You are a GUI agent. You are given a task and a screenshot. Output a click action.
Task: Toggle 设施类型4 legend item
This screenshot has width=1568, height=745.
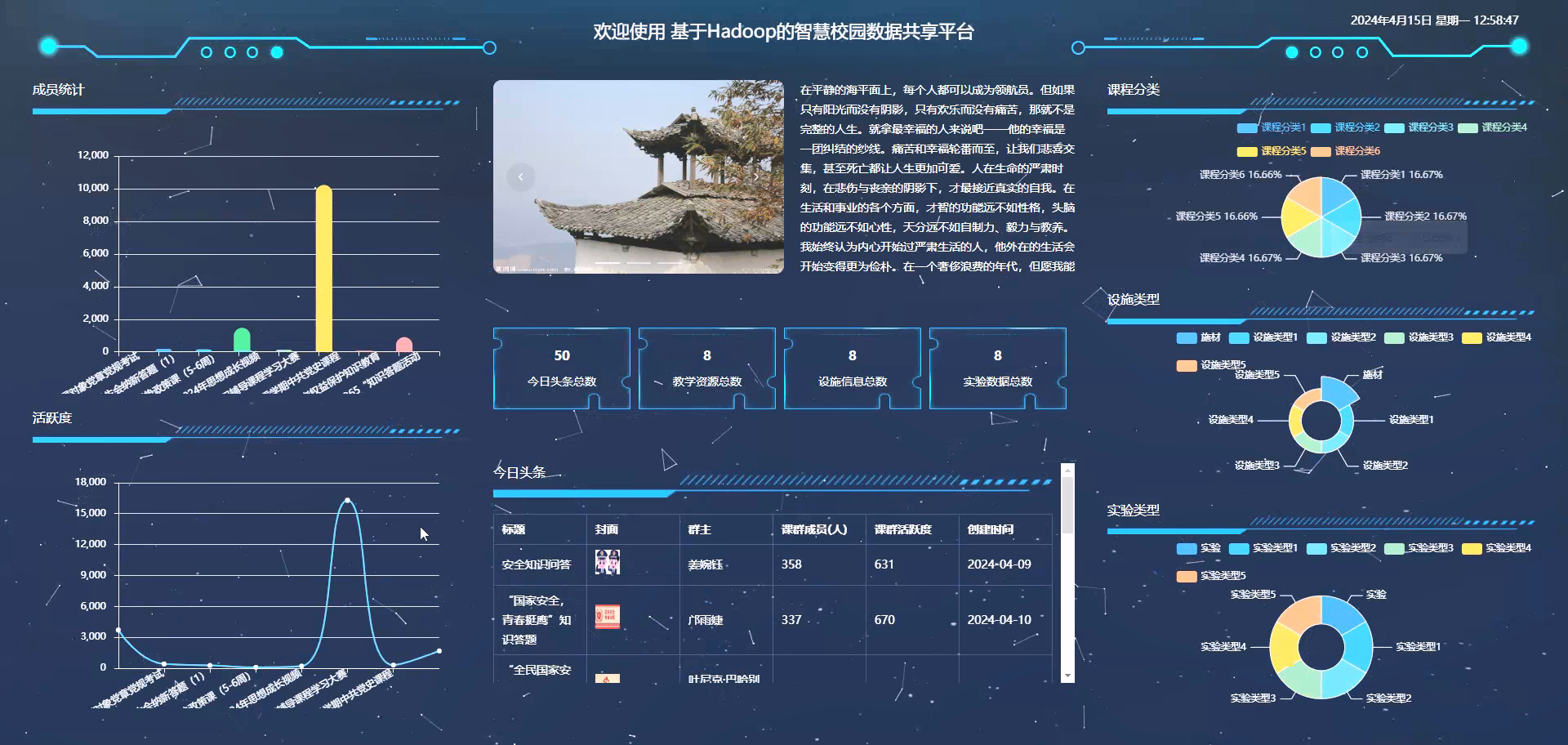[x=1496, y=337]
